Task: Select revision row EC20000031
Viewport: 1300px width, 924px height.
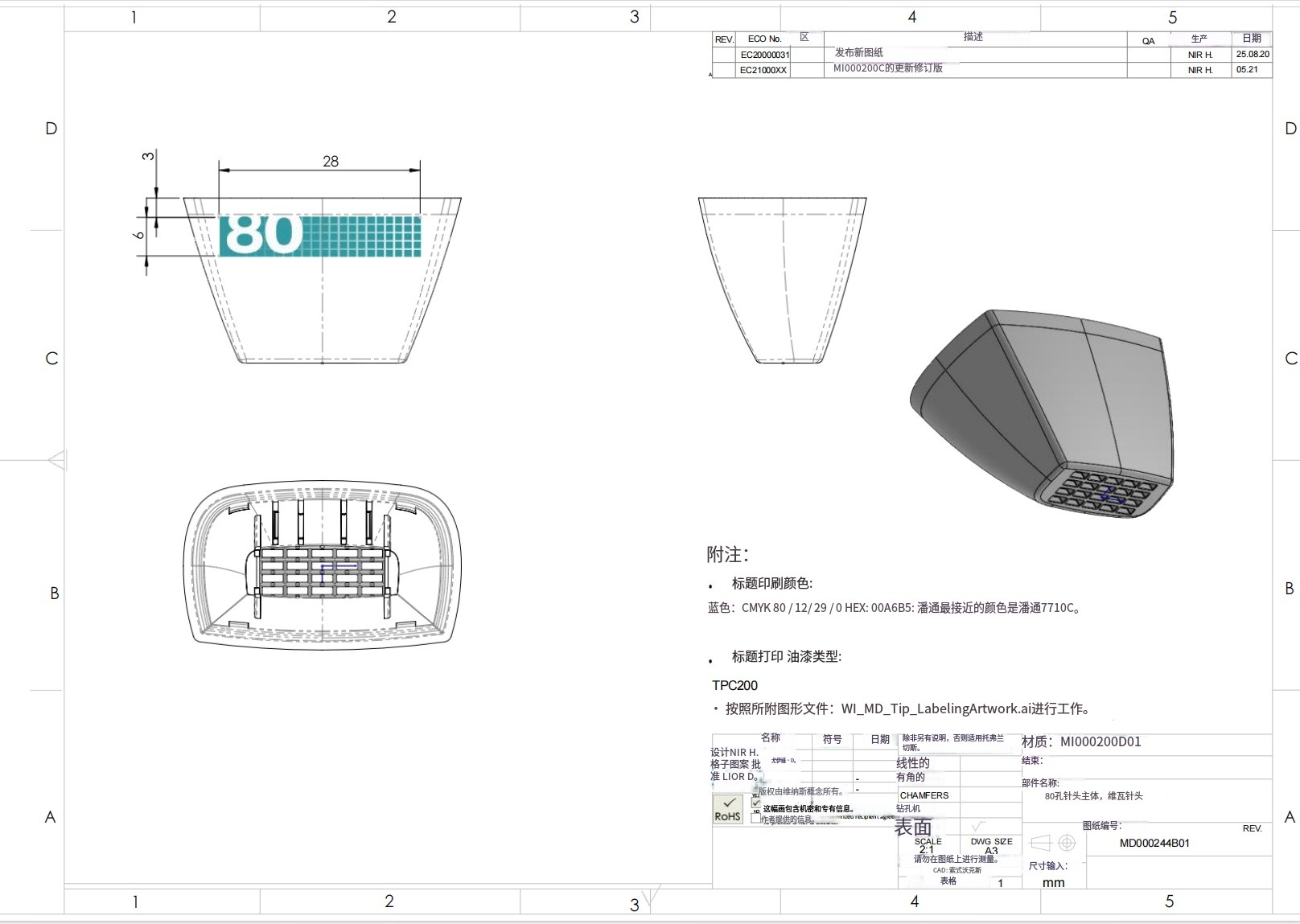Action: tap(764, 55)
